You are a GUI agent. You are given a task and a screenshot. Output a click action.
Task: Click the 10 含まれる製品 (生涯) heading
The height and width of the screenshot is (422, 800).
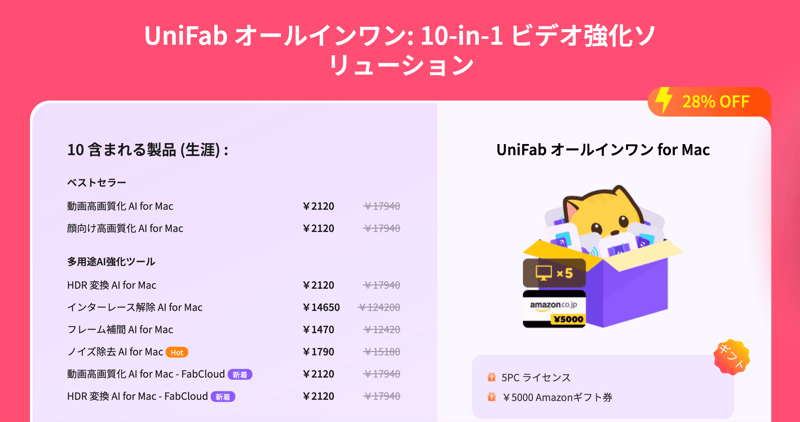coord(148,151)
